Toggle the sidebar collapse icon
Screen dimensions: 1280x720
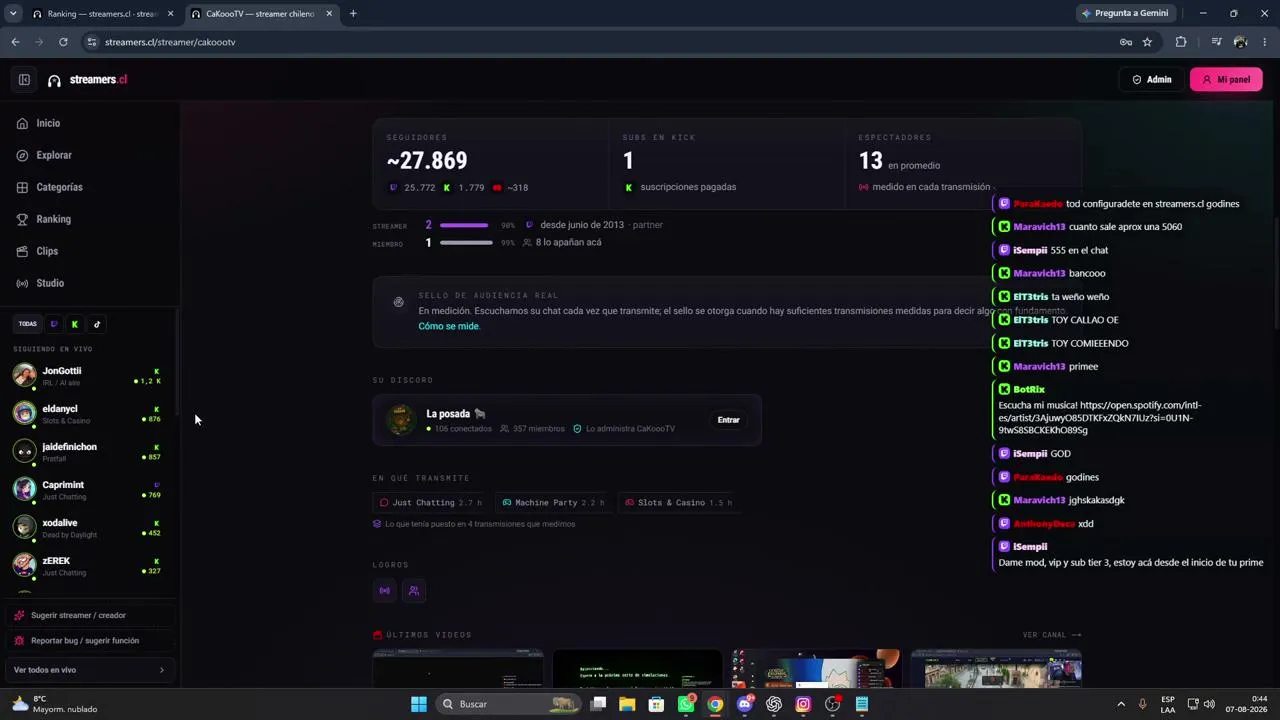[x=24, y=80]
